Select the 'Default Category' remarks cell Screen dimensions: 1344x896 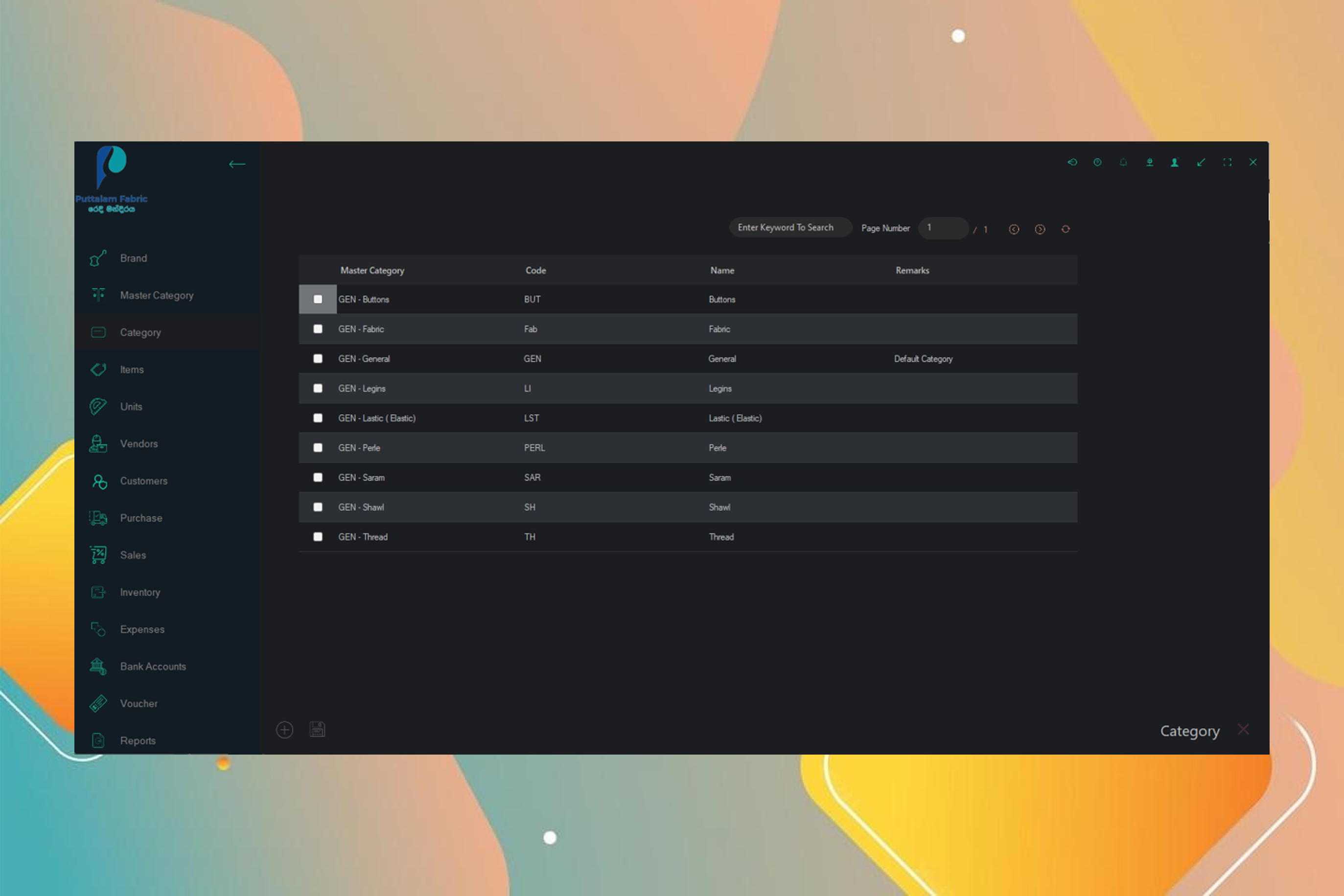(x=924, y=359)
